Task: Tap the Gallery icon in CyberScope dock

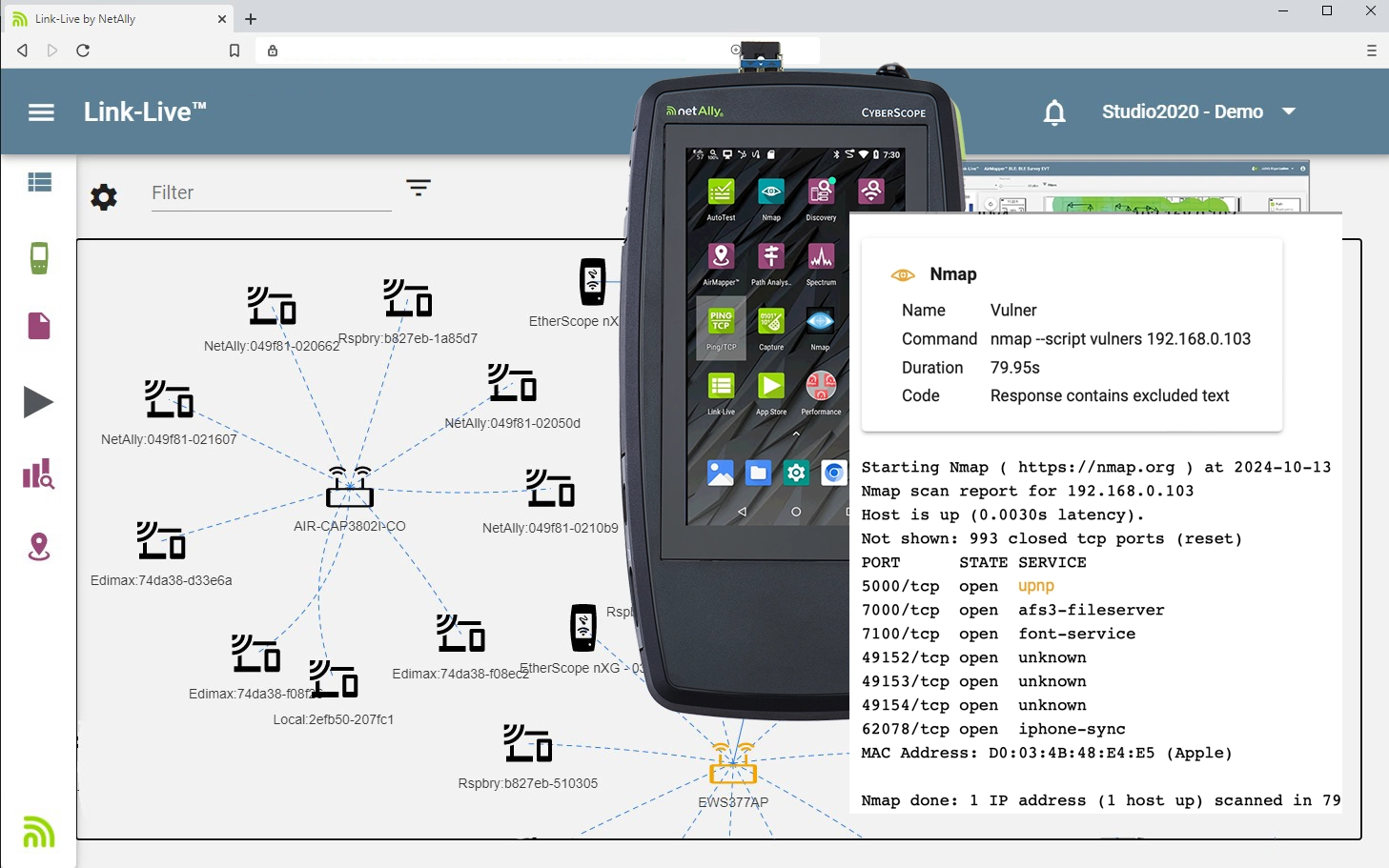Action: pos(721,473)
